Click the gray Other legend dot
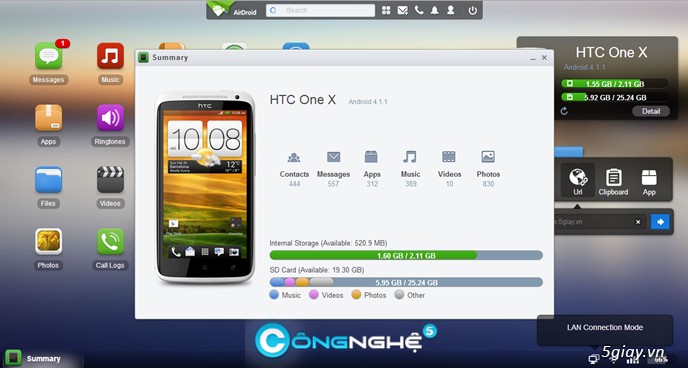 399,295
